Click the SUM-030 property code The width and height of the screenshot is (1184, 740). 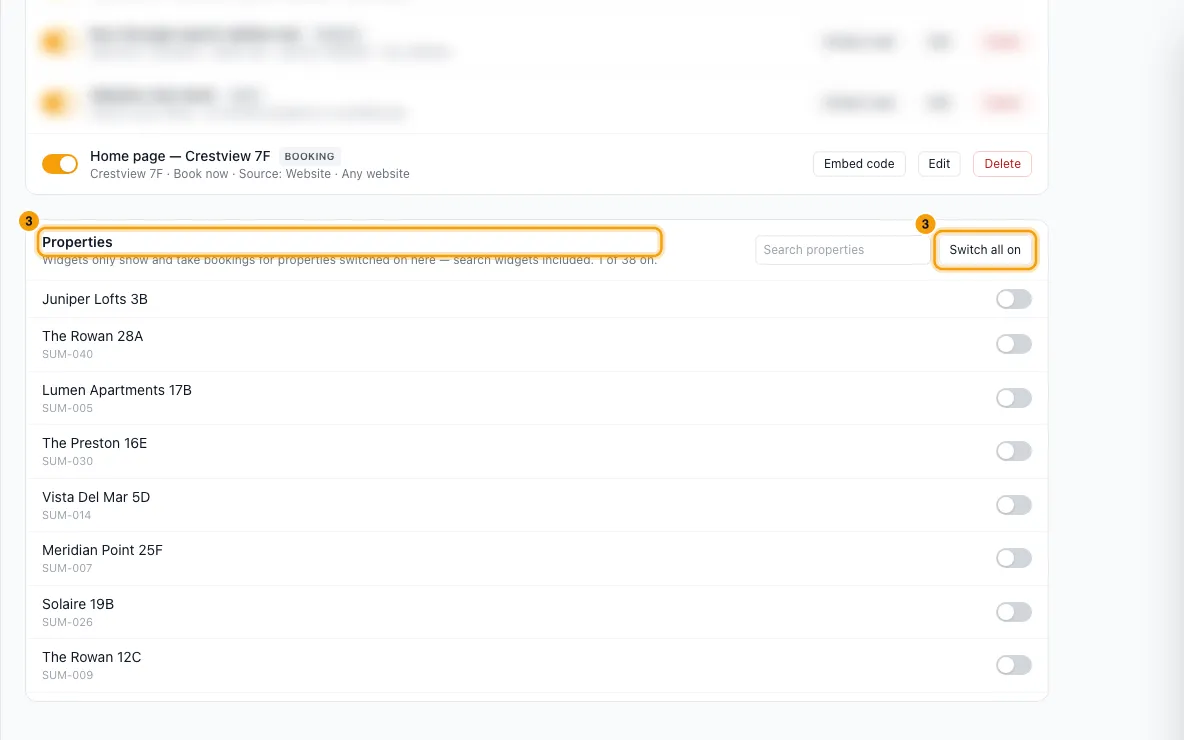(x=67, y=461)
